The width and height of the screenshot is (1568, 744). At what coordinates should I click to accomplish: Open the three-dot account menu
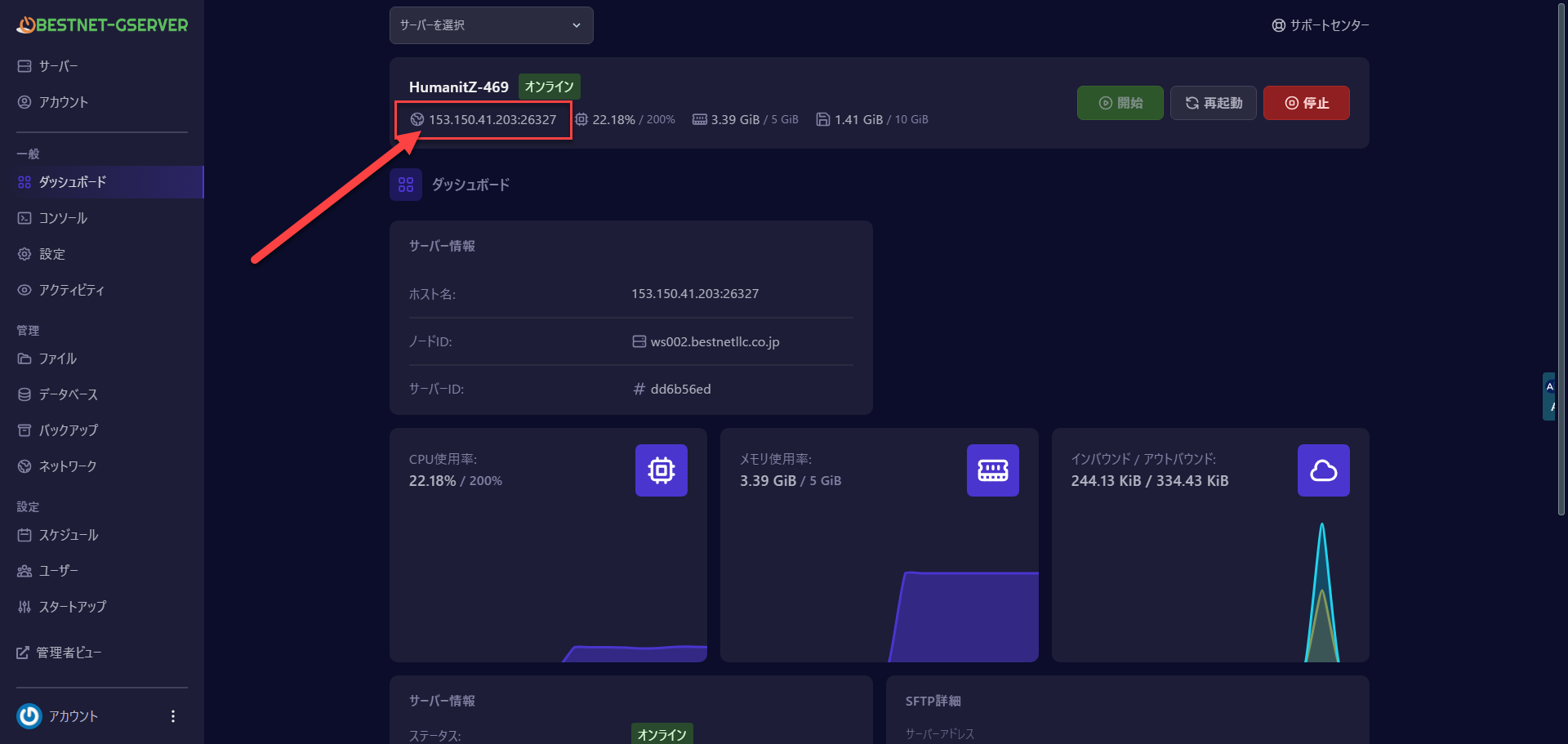172,716
